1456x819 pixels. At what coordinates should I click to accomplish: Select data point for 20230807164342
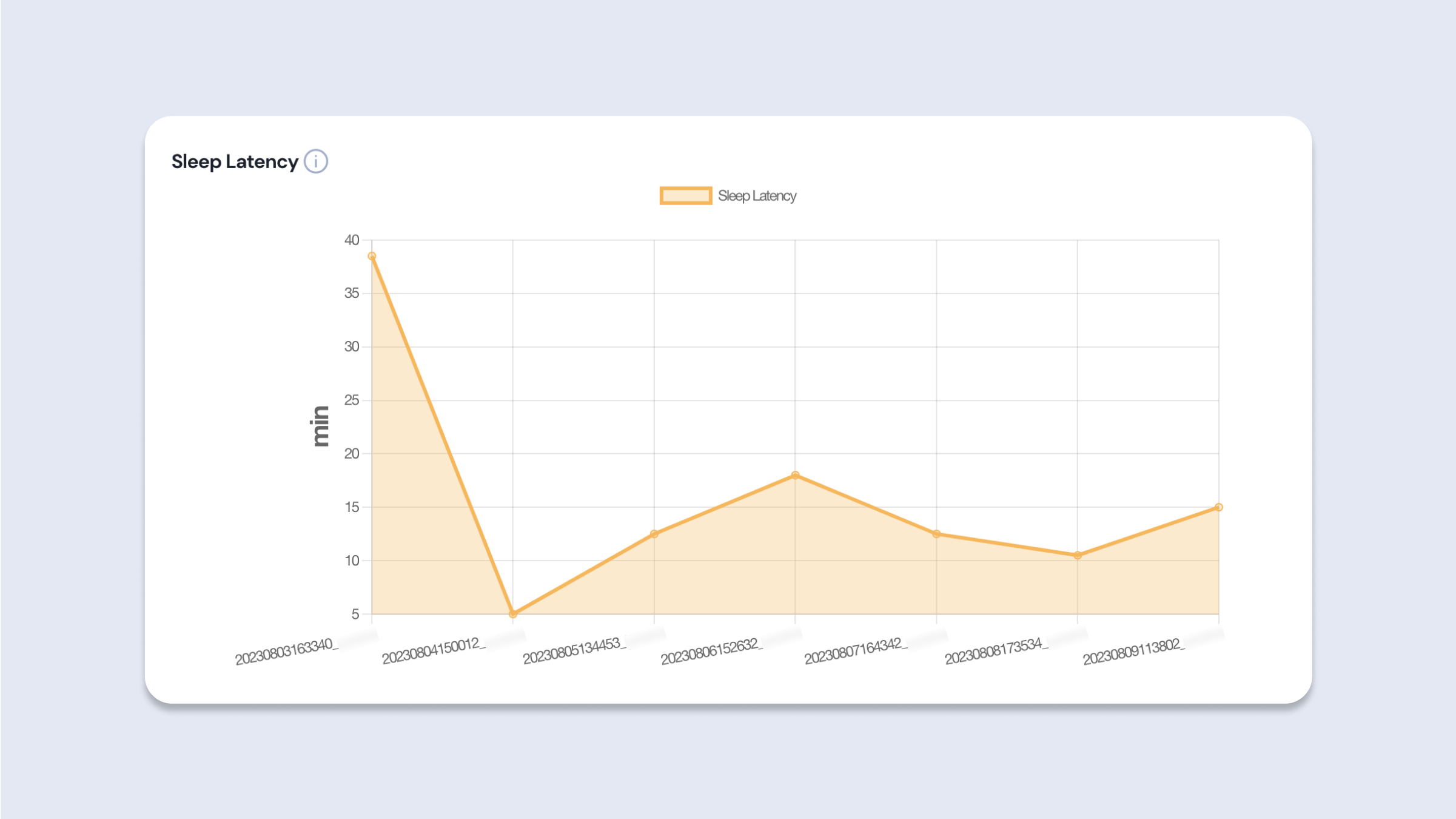[x=936, y=534]
